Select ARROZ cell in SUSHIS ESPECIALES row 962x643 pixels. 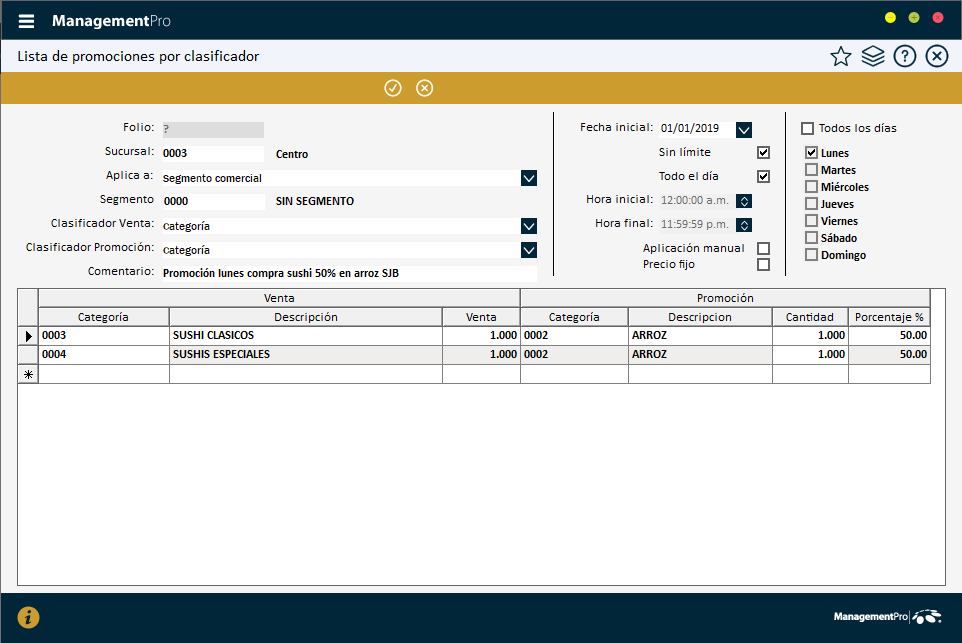700,355
